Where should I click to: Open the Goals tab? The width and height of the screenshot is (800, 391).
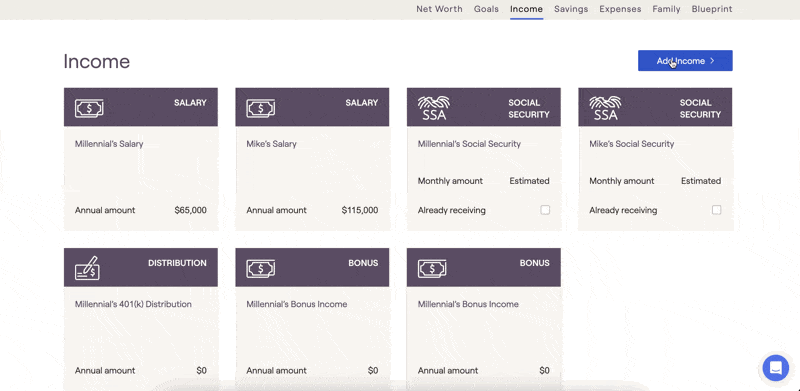tap(486, 9)
